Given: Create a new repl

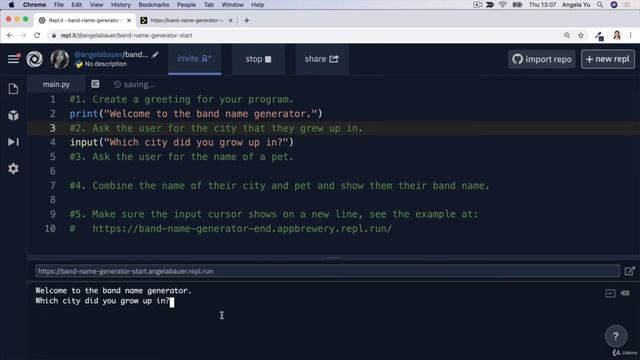Looking at the screenshot, I should [x=608, y=59].
